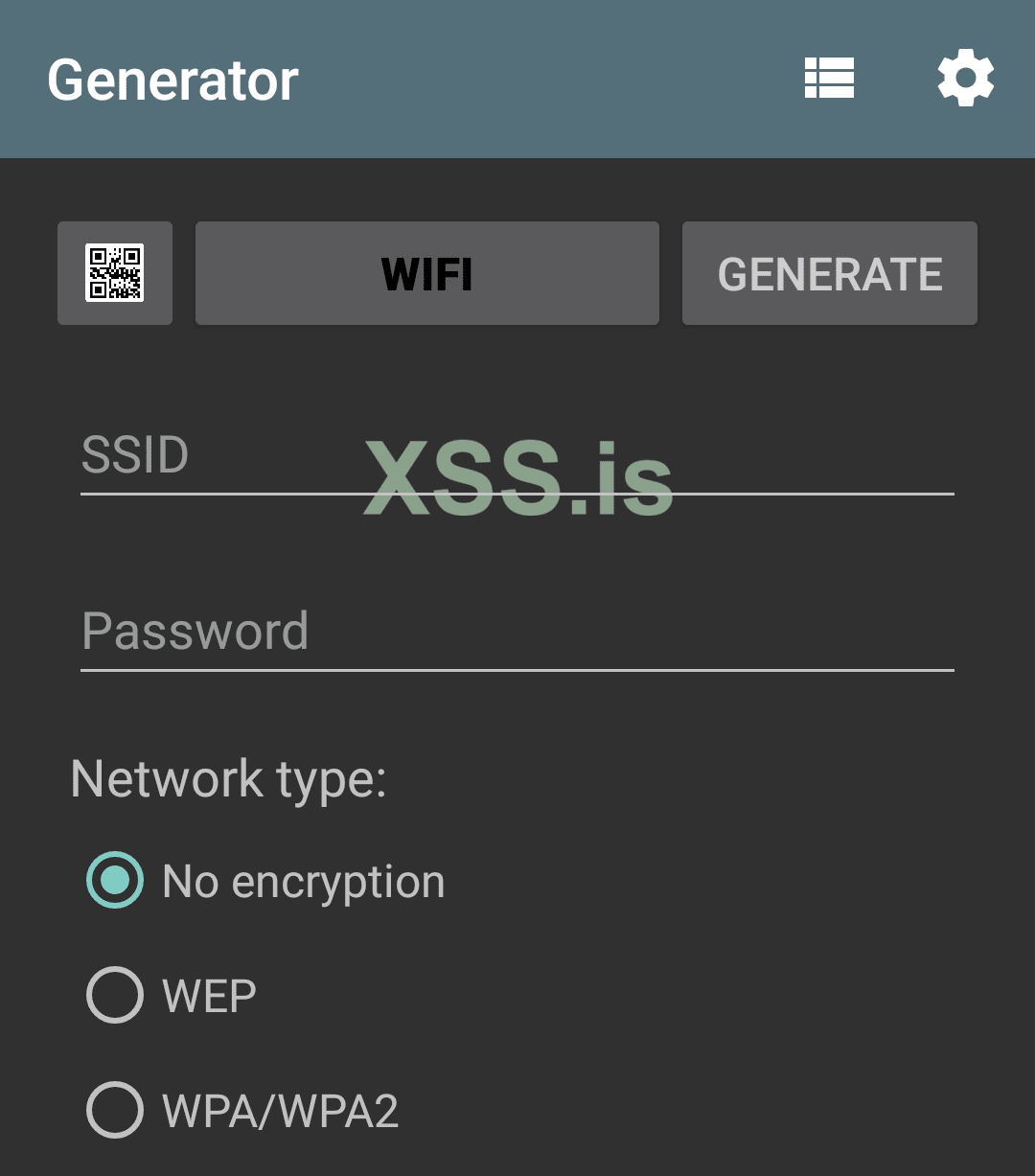The image size is (1035, 1176).
Task: Access preferences through the gear icon
Action: (x=966, y=80)
